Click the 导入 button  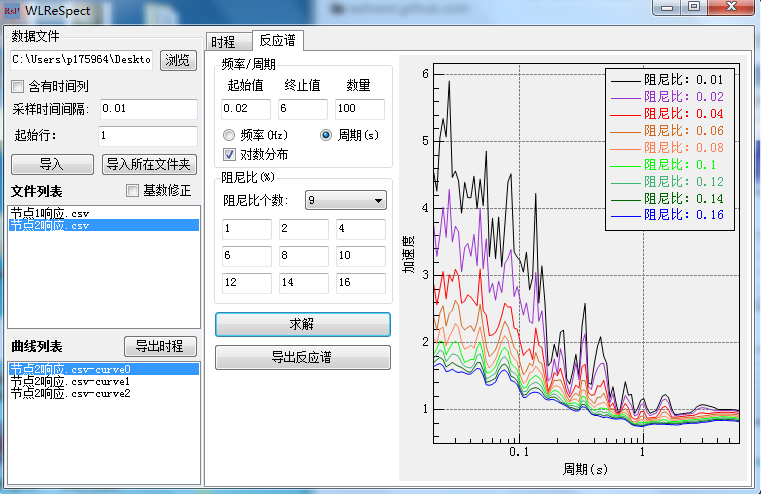coord(52,165)
